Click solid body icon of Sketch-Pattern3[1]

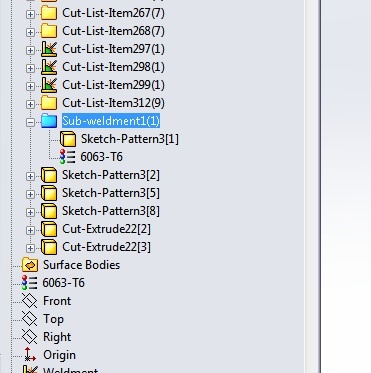coord(68,139)
